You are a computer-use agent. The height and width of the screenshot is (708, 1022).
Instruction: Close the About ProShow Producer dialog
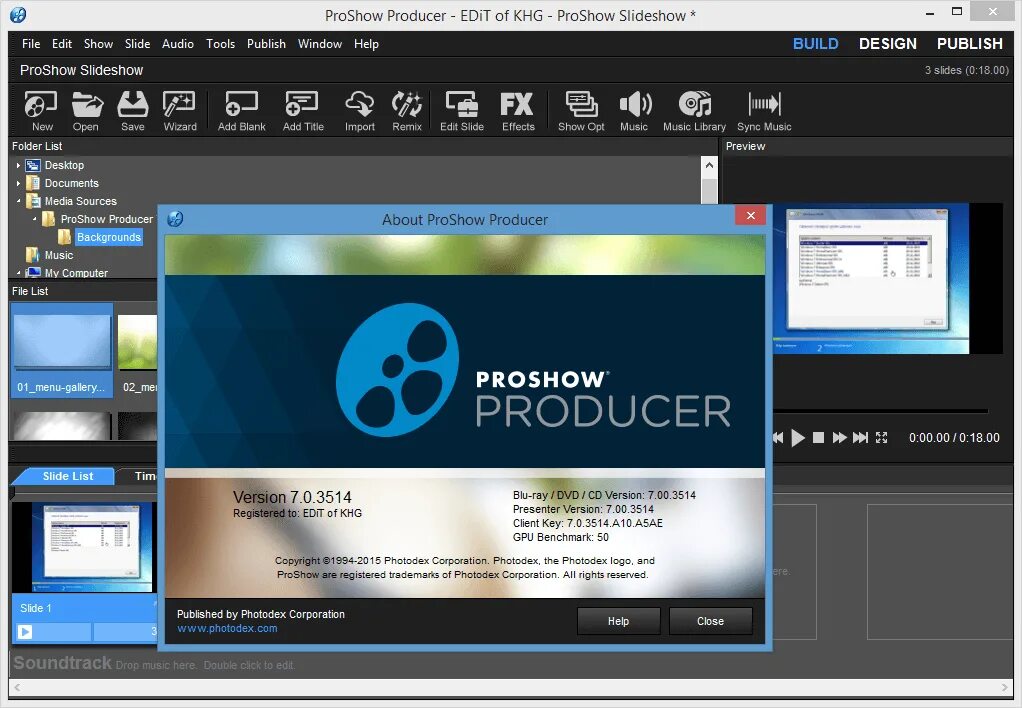(x=750, y=215)
